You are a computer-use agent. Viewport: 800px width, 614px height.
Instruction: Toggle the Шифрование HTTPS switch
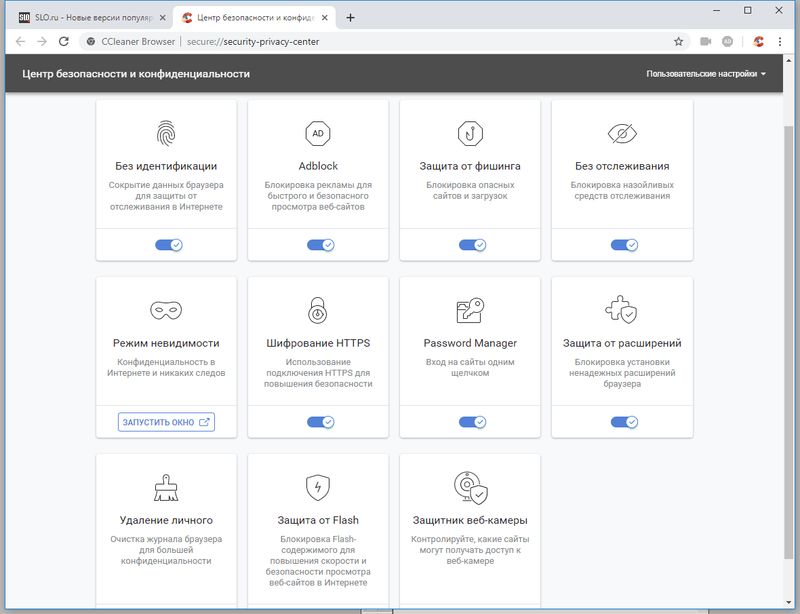tap(320, 422)
